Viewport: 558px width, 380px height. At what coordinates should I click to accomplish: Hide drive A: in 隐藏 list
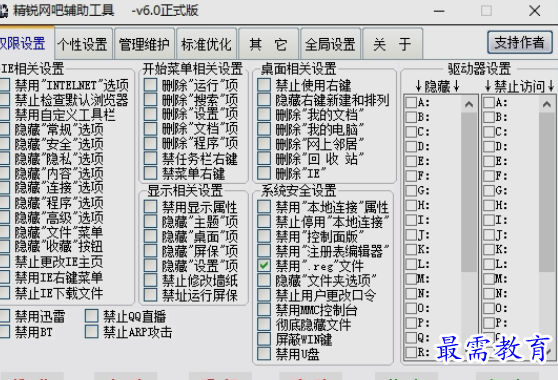(x=411, y=102)
